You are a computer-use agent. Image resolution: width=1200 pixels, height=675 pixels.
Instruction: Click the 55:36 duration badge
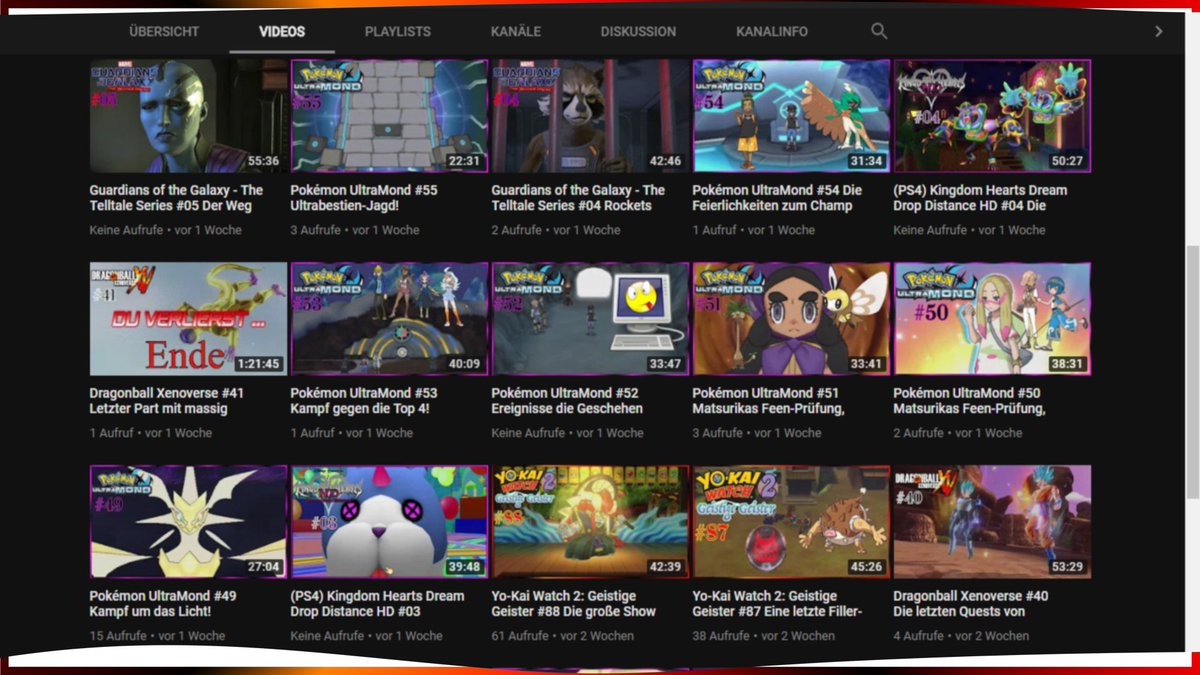[x=263, y=161]
